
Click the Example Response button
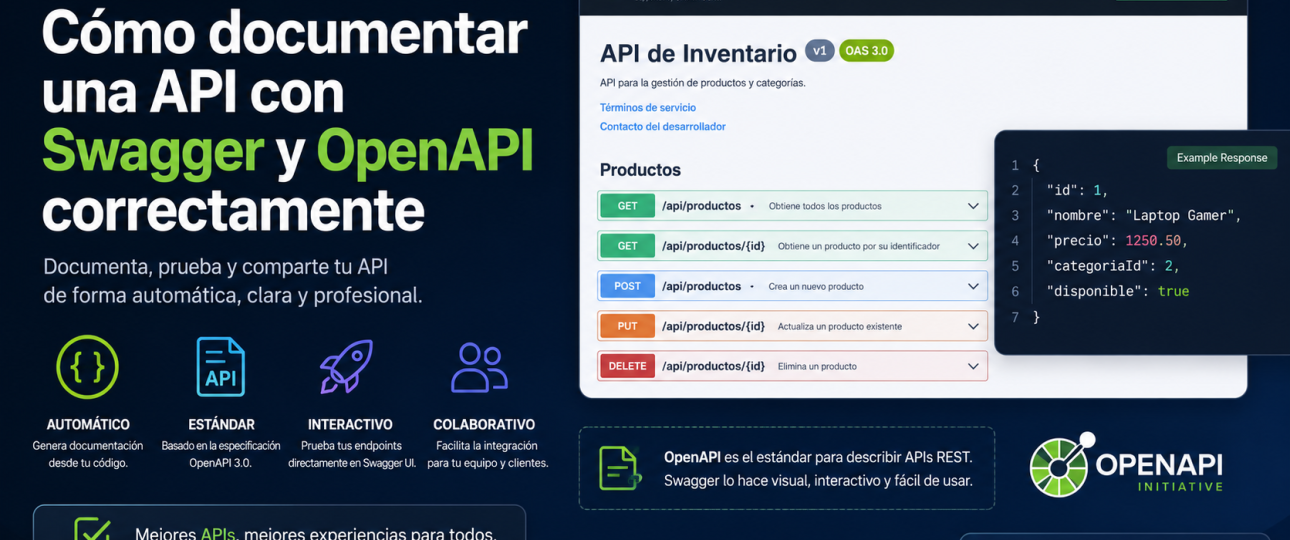point(1222,158)
